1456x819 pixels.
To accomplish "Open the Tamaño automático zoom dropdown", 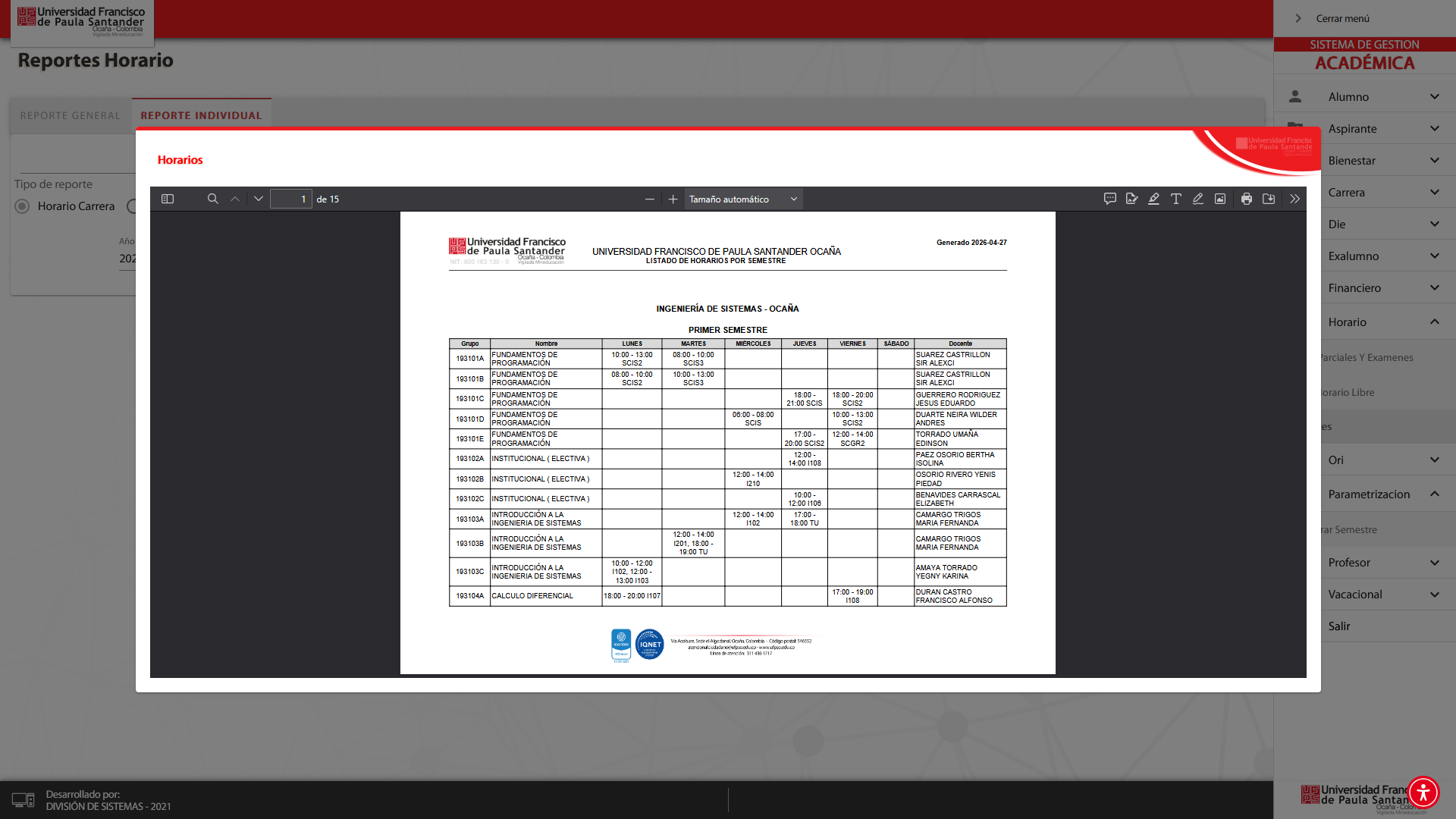I will click(743, 199).
